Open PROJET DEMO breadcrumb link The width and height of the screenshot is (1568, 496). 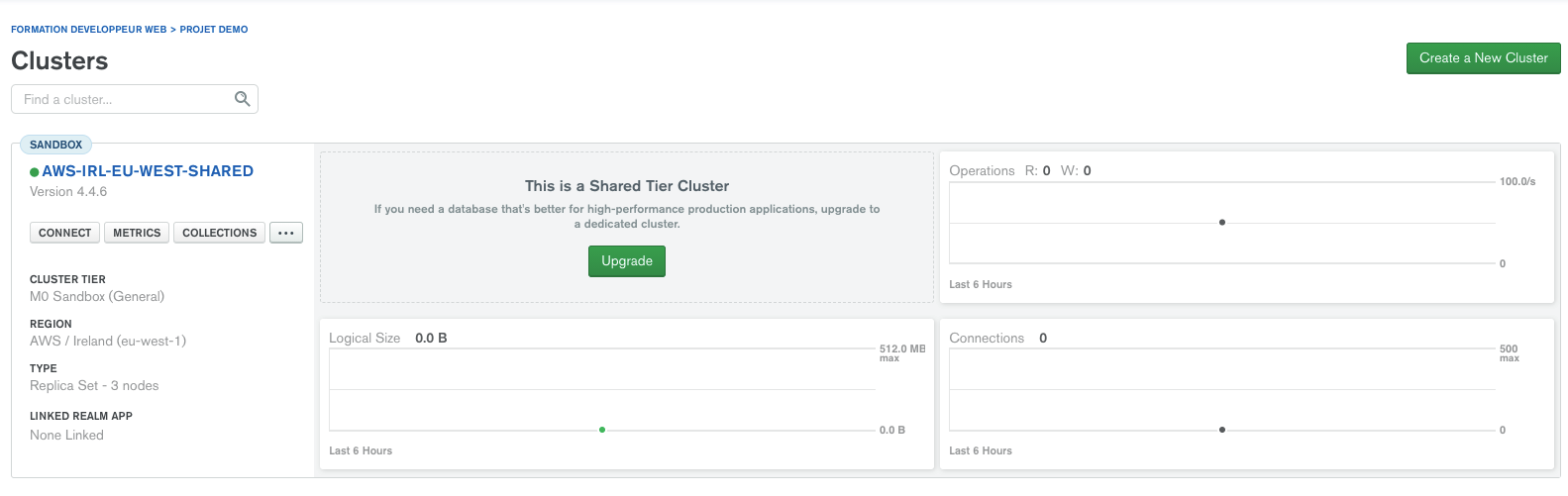(214, 30)
